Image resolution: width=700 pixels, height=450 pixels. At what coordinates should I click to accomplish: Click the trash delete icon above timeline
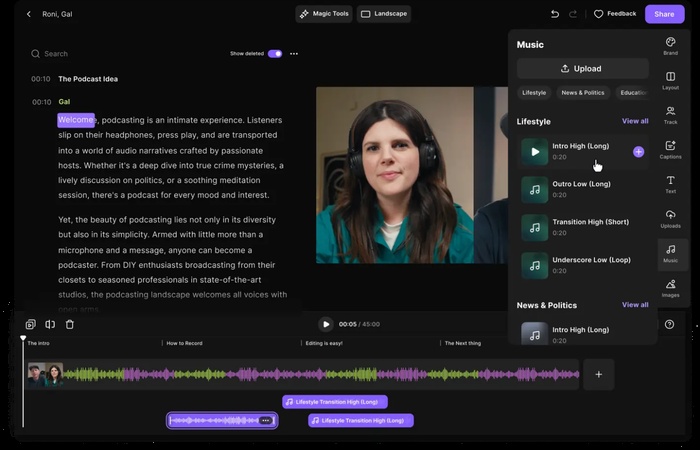[70, 324]
